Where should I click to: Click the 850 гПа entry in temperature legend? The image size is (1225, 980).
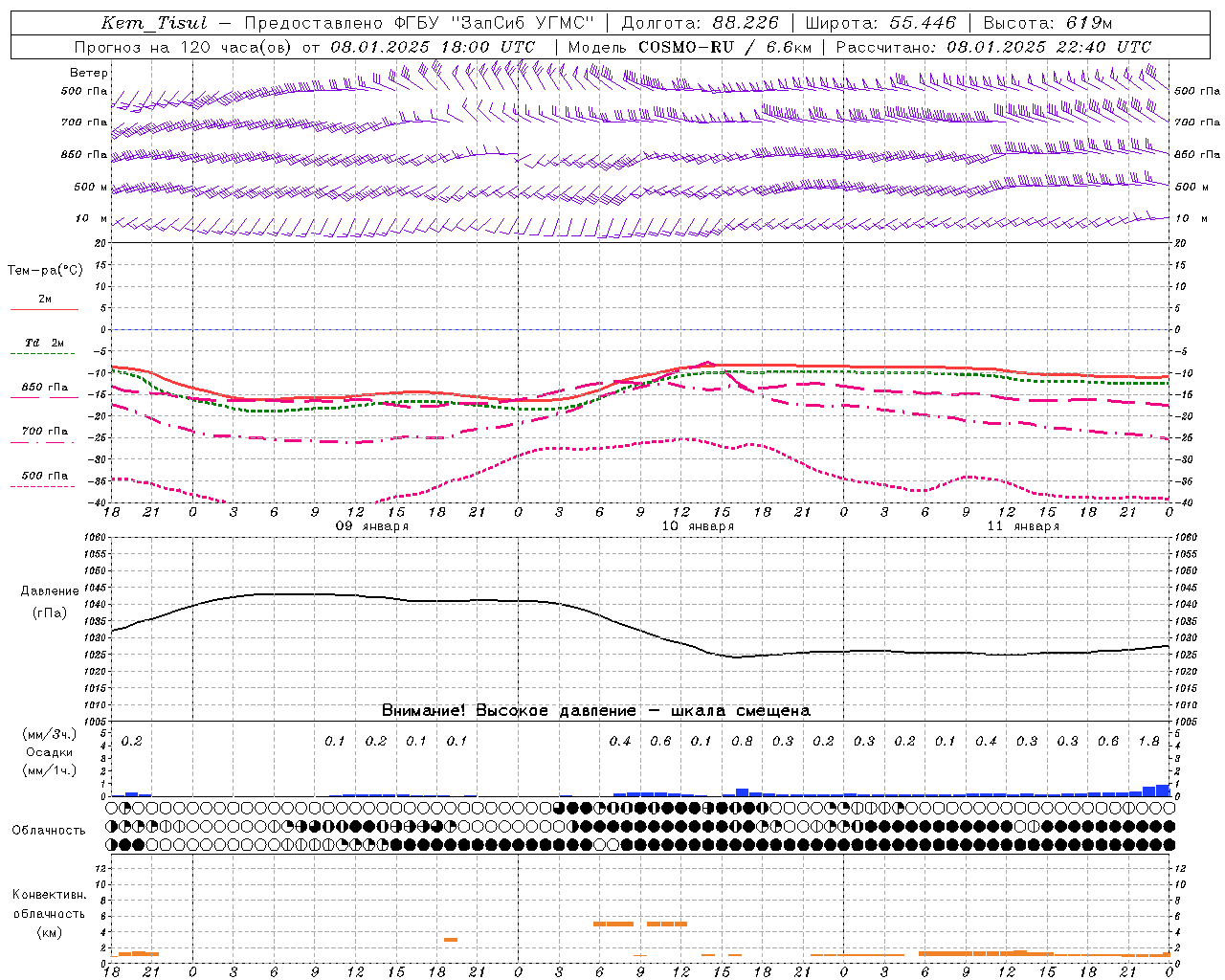pyautogui.click(x=45, y=387)
